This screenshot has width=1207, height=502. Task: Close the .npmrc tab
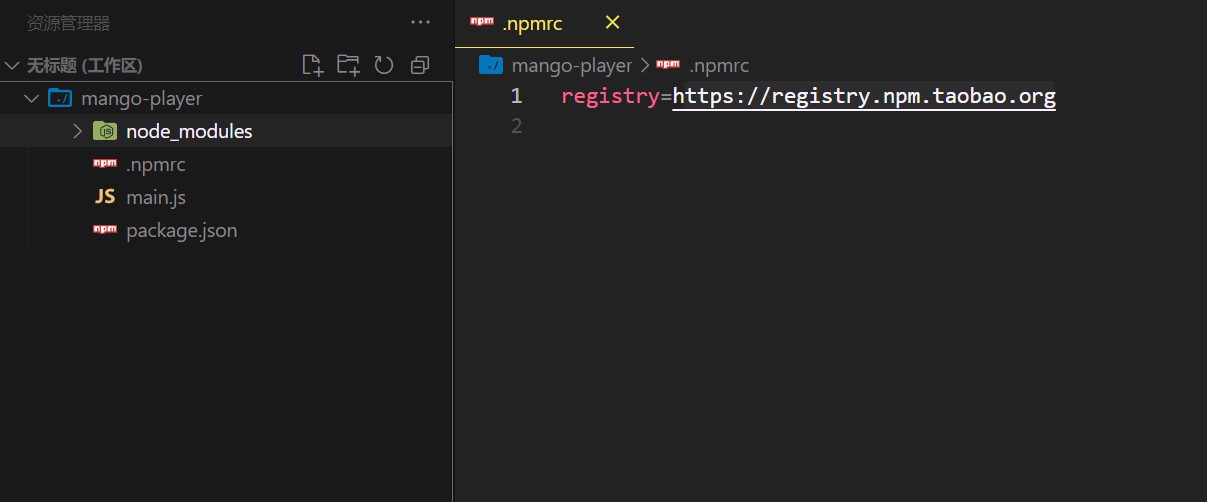(x=613, y=23)
